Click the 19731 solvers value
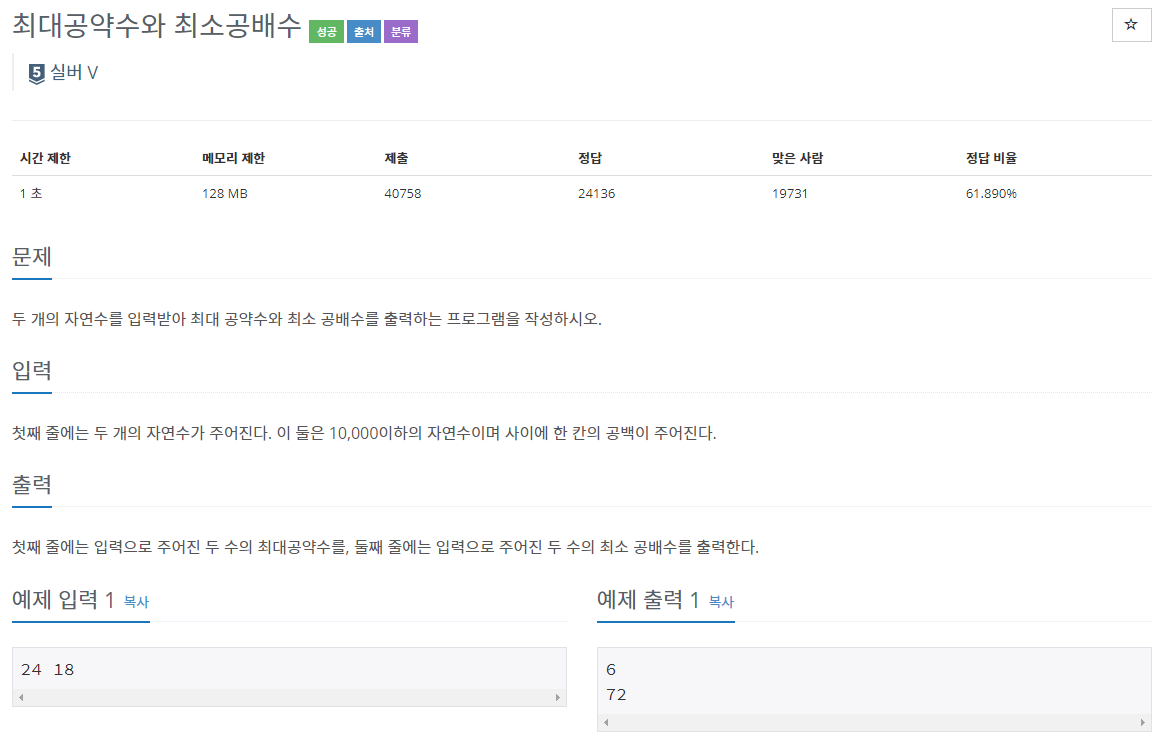This screenshot has width=1157, height=736. [x=790, y=193]
